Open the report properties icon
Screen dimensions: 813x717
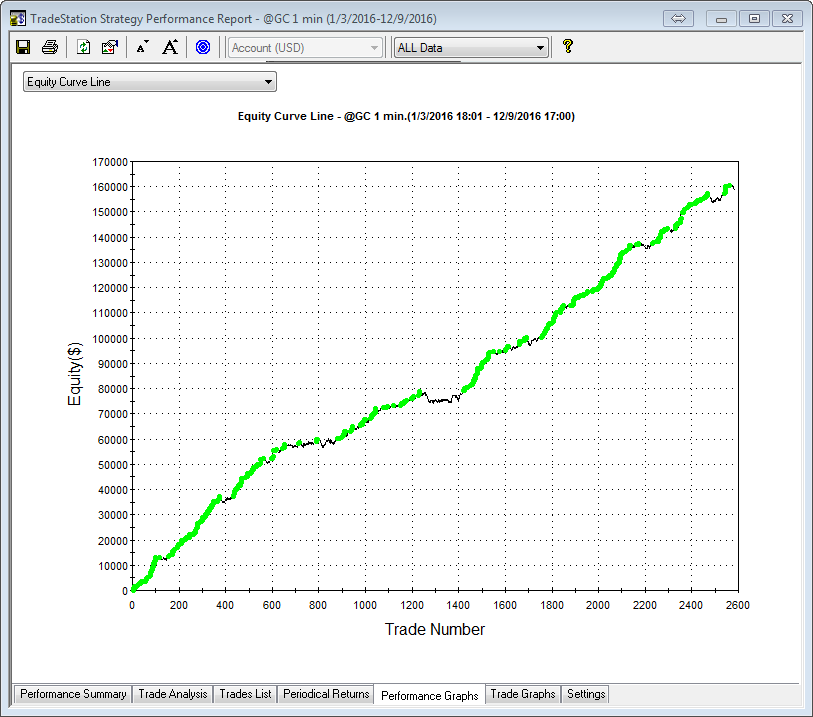coord(110,47)
